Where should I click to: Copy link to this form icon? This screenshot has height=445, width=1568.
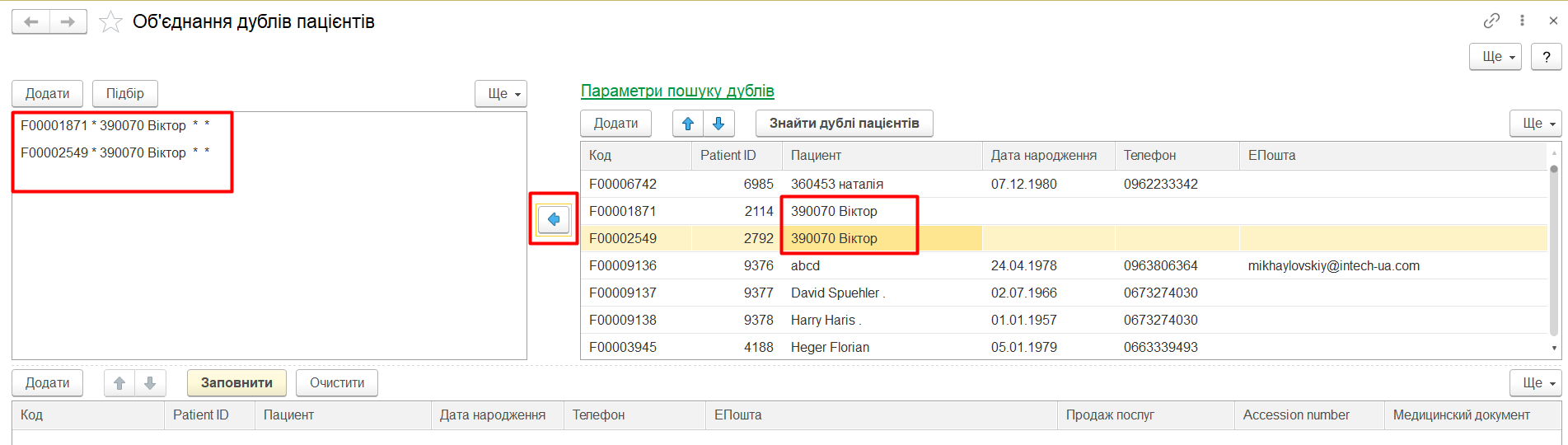point(1491,21)
